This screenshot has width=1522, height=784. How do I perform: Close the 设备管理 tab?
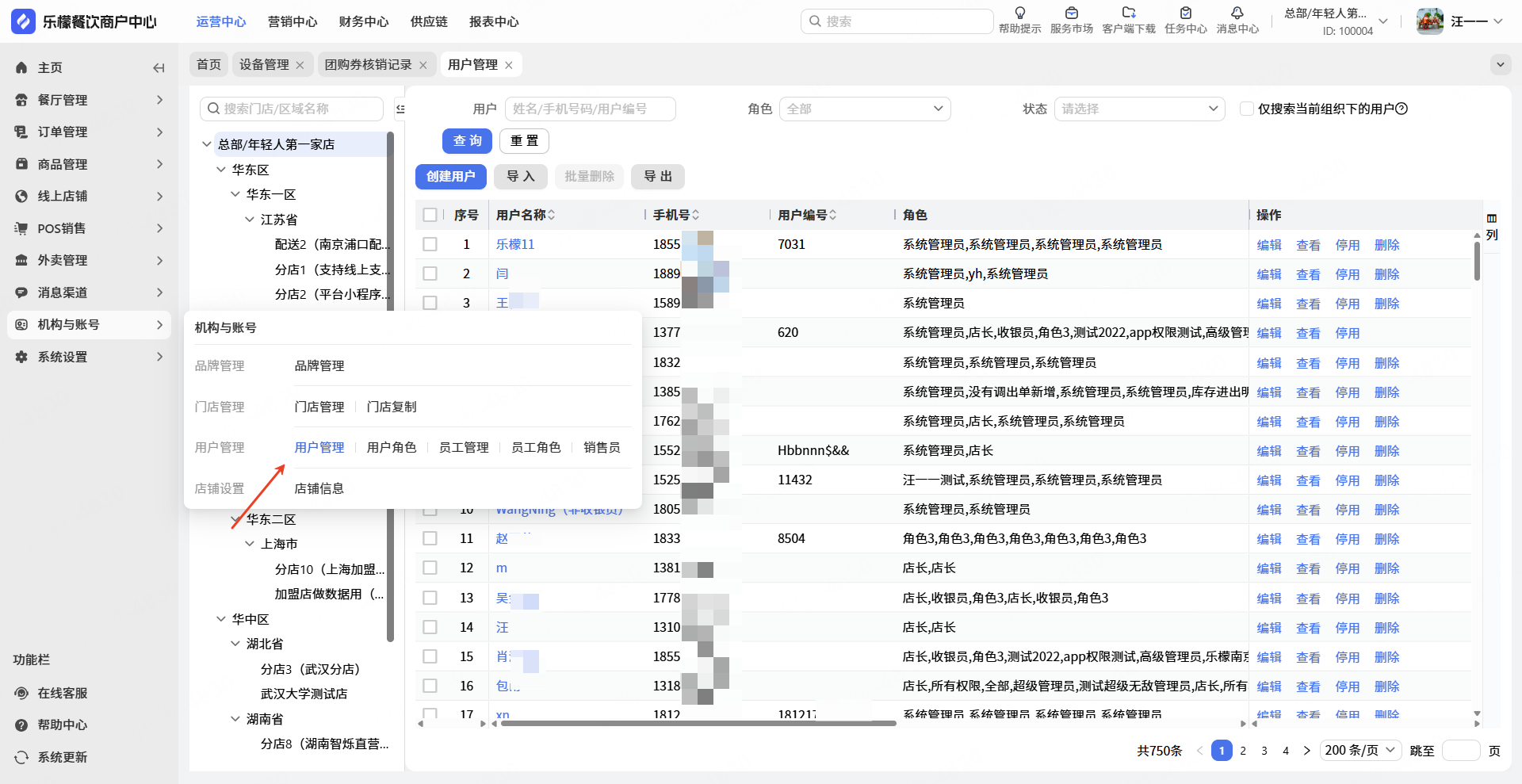click(x=300, y=65)
